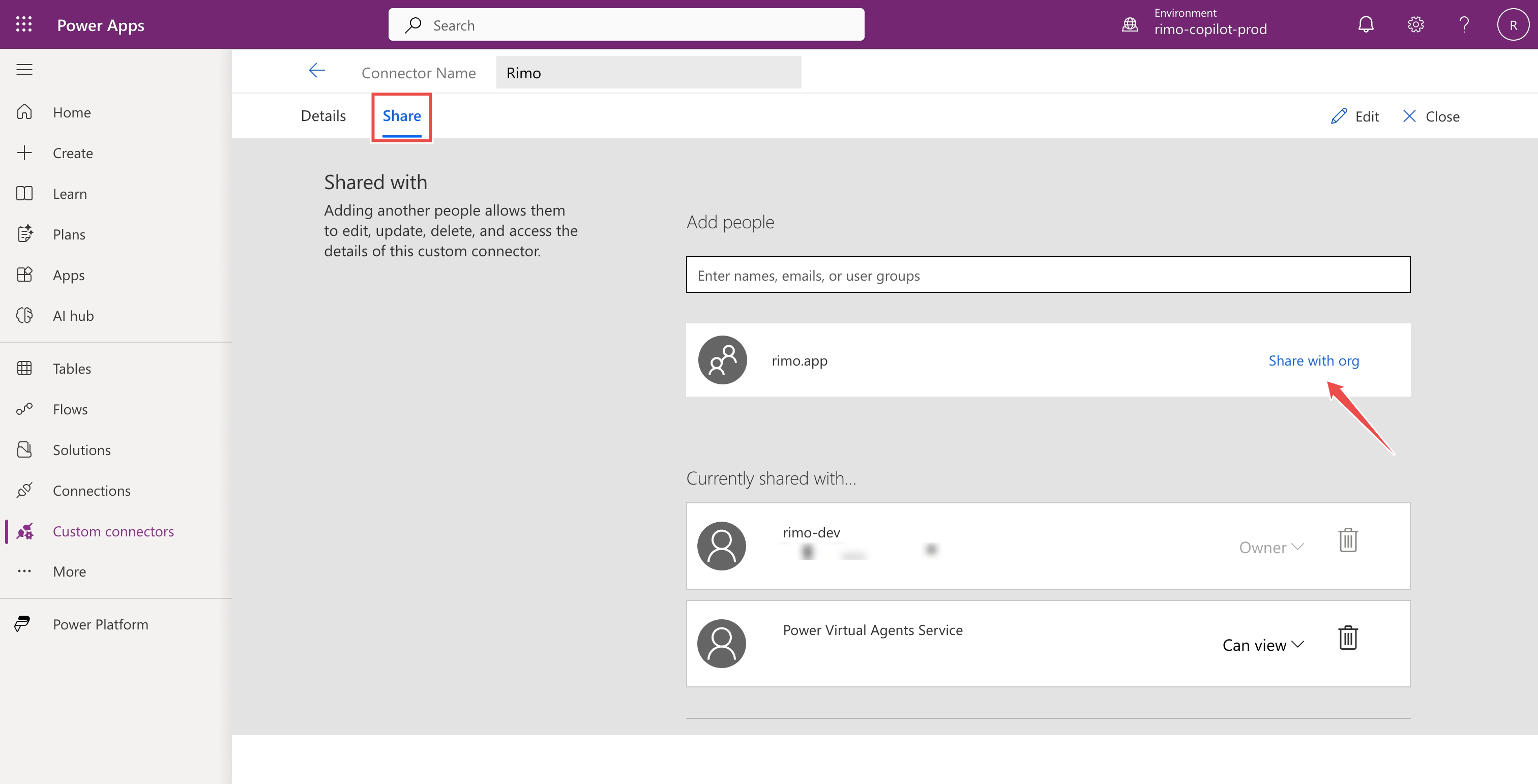The height and width of the screenshot is (784, 1538).
Task: Switch to the Details tab
Action: (x=323, y=116)
